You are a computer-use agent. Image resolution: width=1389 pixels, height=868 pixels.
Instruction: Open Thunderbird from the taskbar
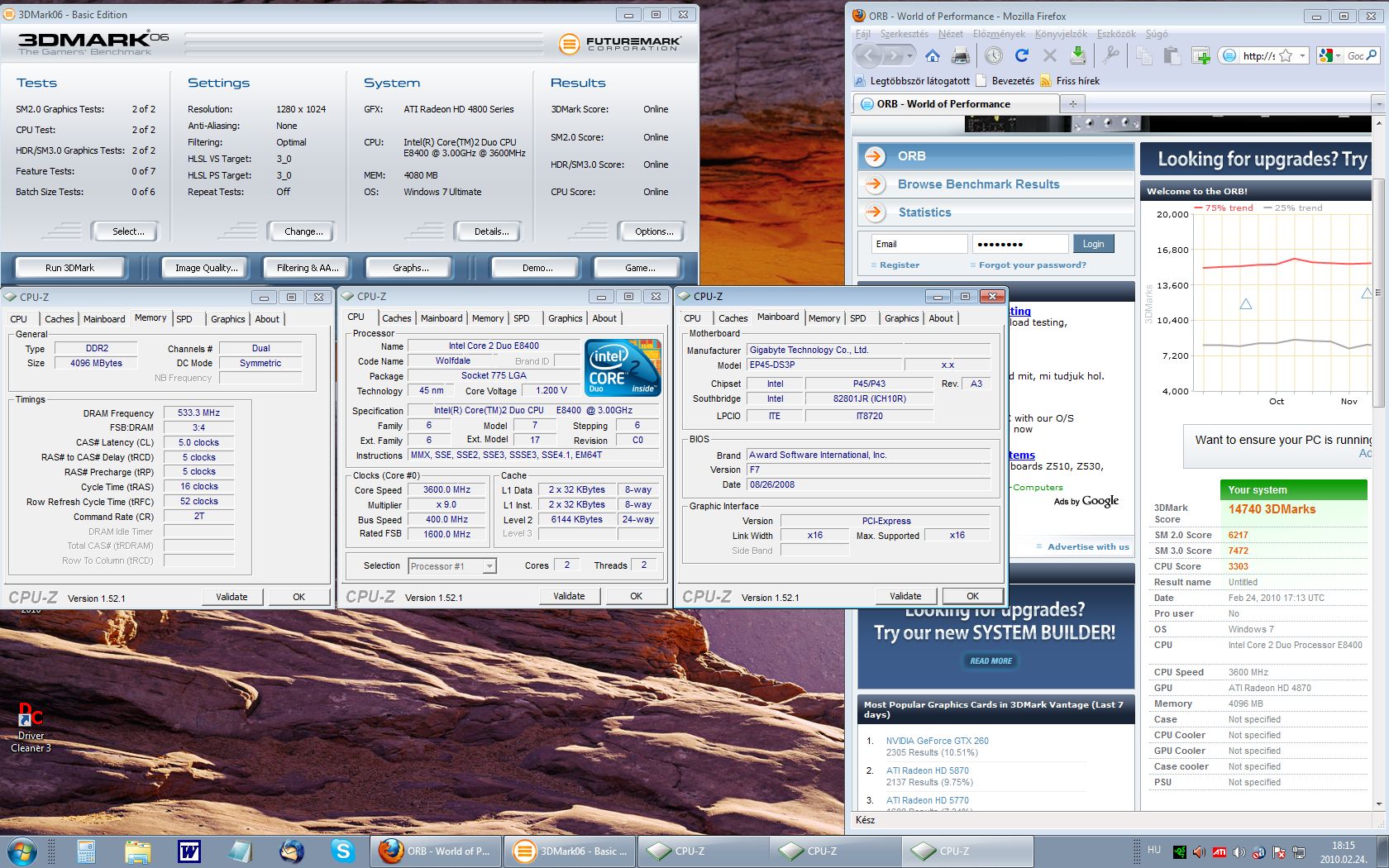291,851
